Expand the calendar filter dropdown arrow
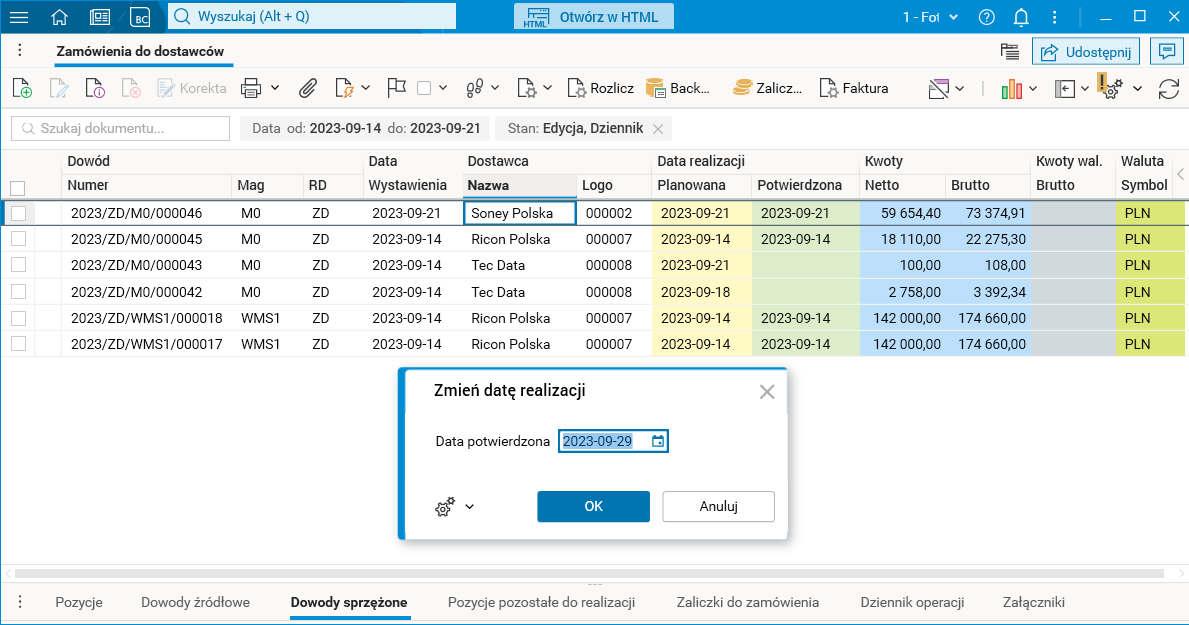 point(959,89)
